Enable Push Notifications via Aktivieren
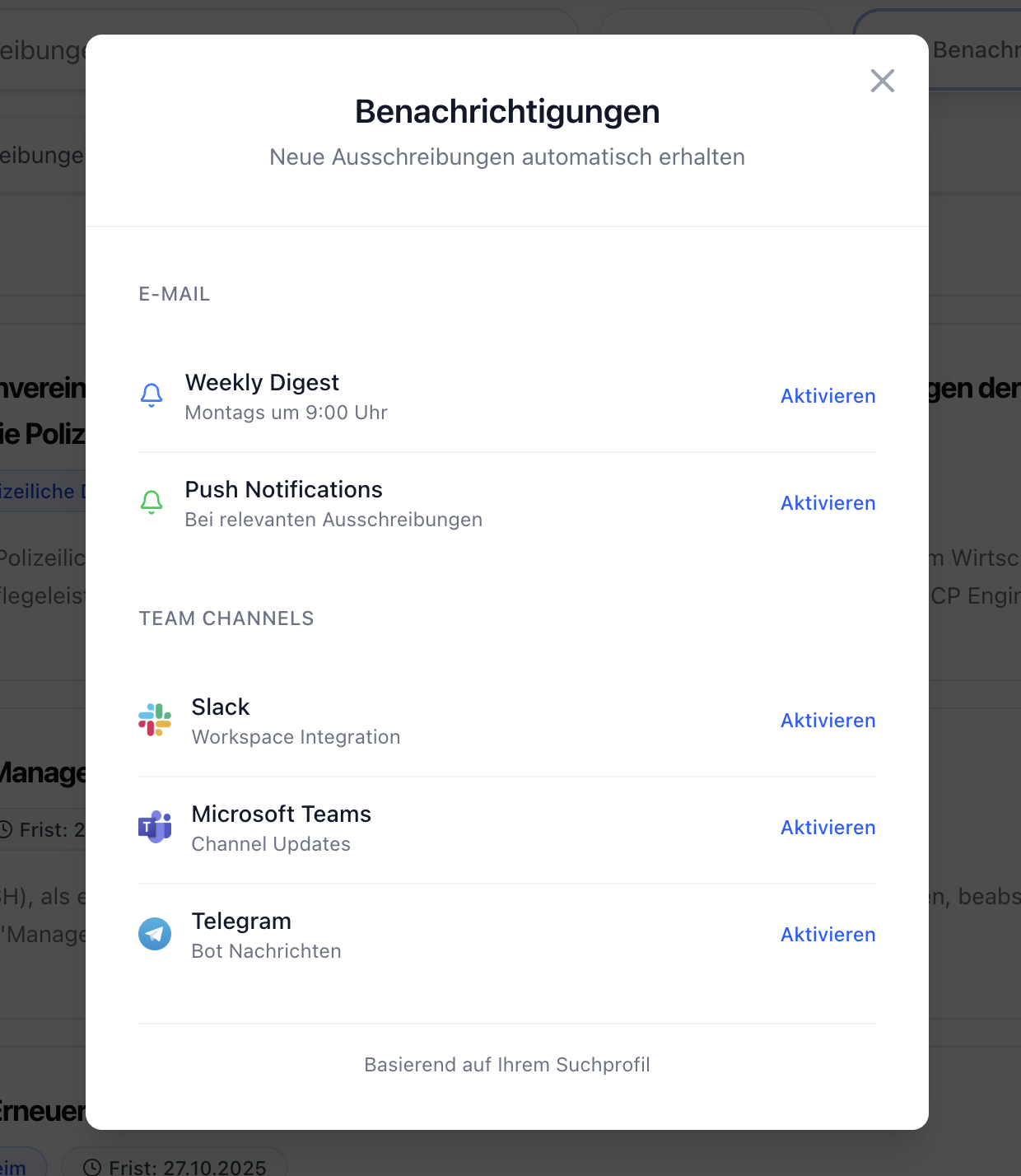Viewport: 1021px width, 1176px height. 828,503
